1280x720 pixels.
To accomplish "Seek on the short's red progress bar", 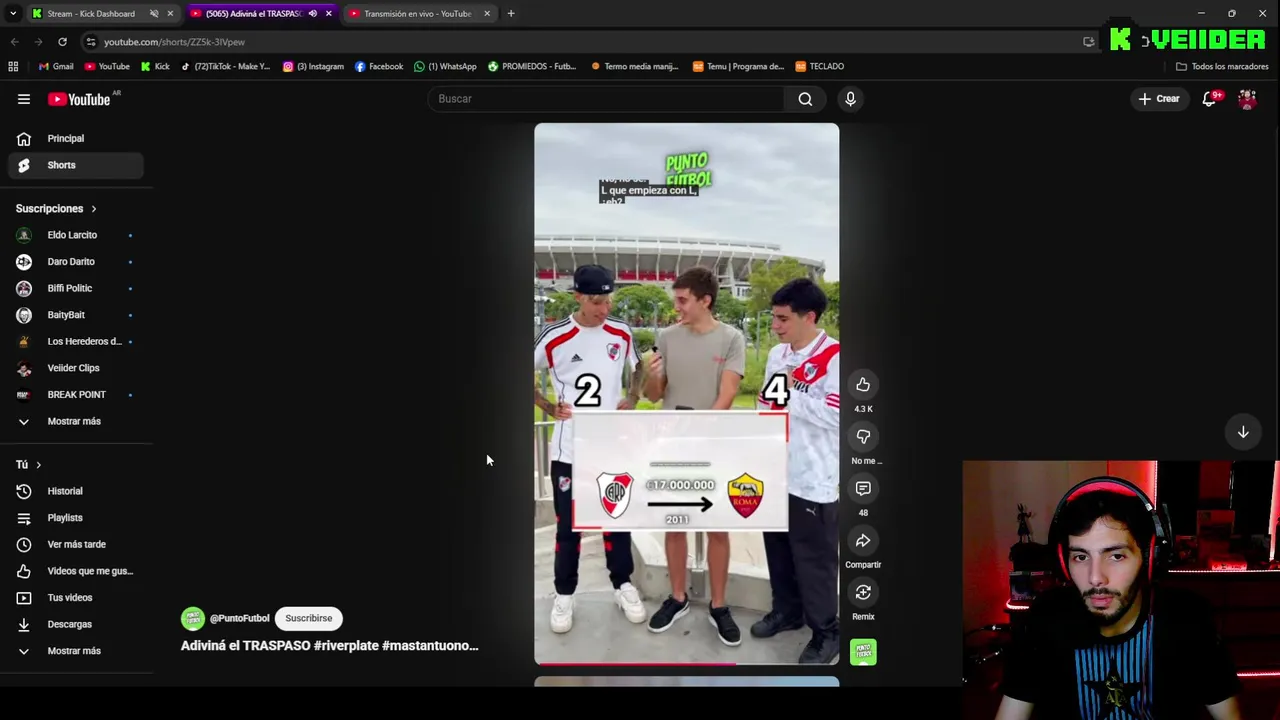I will [x=686, y=663].
